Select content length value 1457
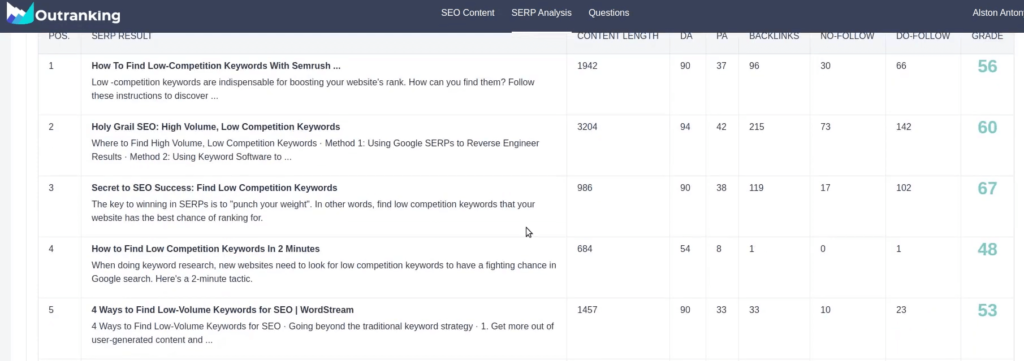Image resolution: width=1024 pixels, height=361 pixels. 587,309
